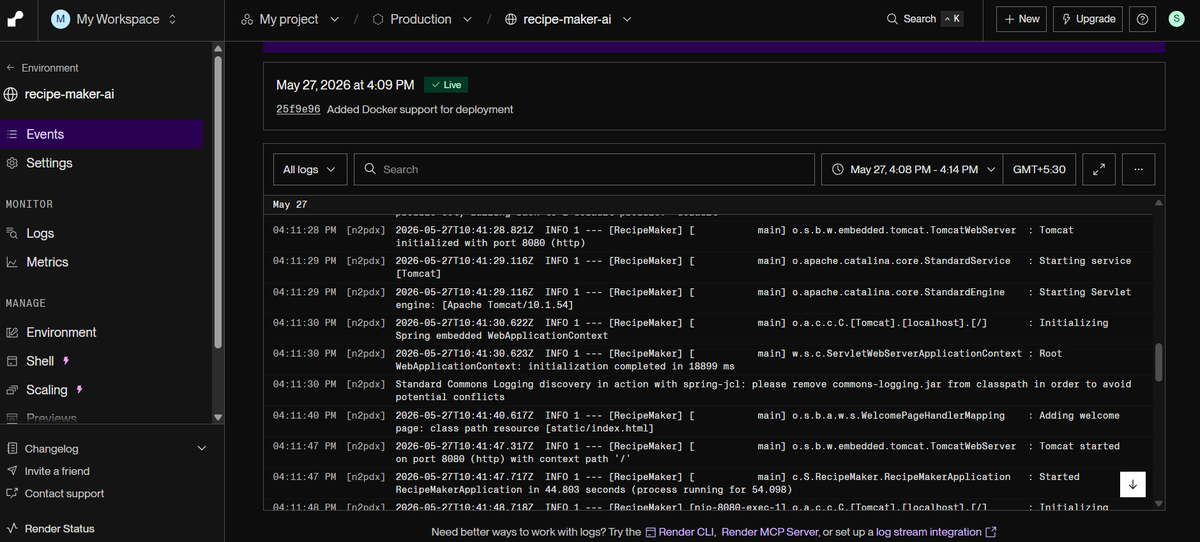
Task: Click the Shell terminal icon
Action: pos(12,361)
